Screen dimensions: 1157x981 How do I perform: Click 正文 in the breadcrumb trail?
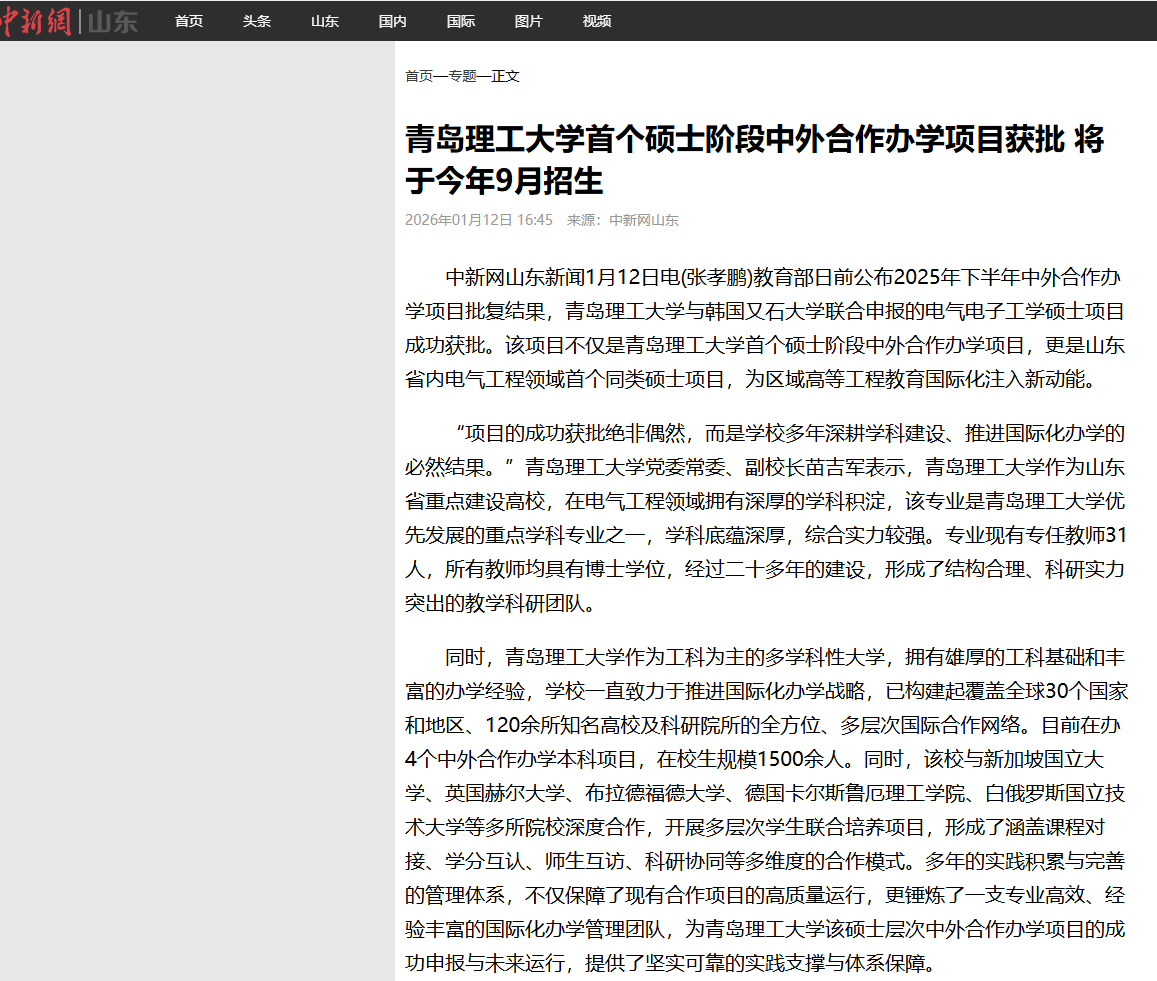505,76
